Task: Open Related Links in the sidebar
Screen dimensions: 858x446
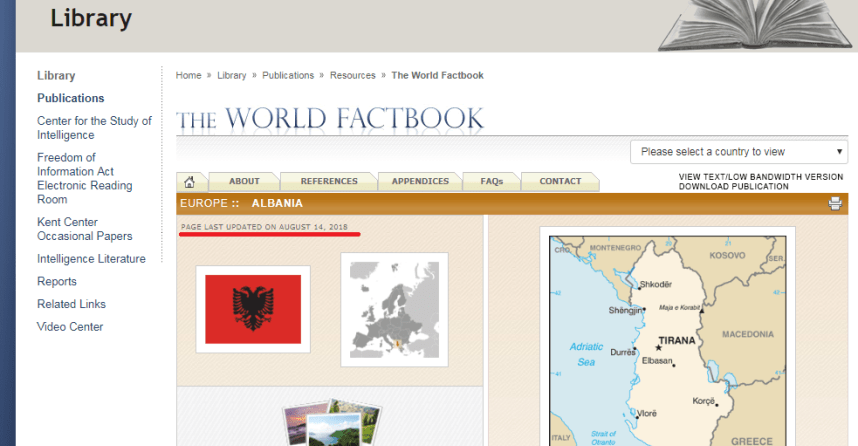Action: click(x=71, y=304)
